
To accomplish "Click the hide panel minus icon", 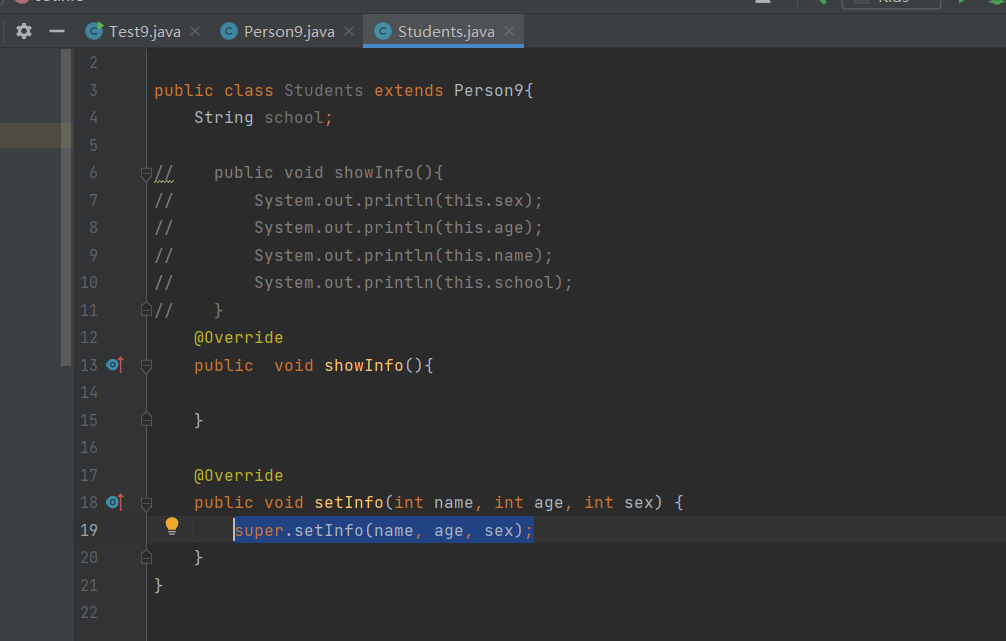I will click(x=57, y=31).
